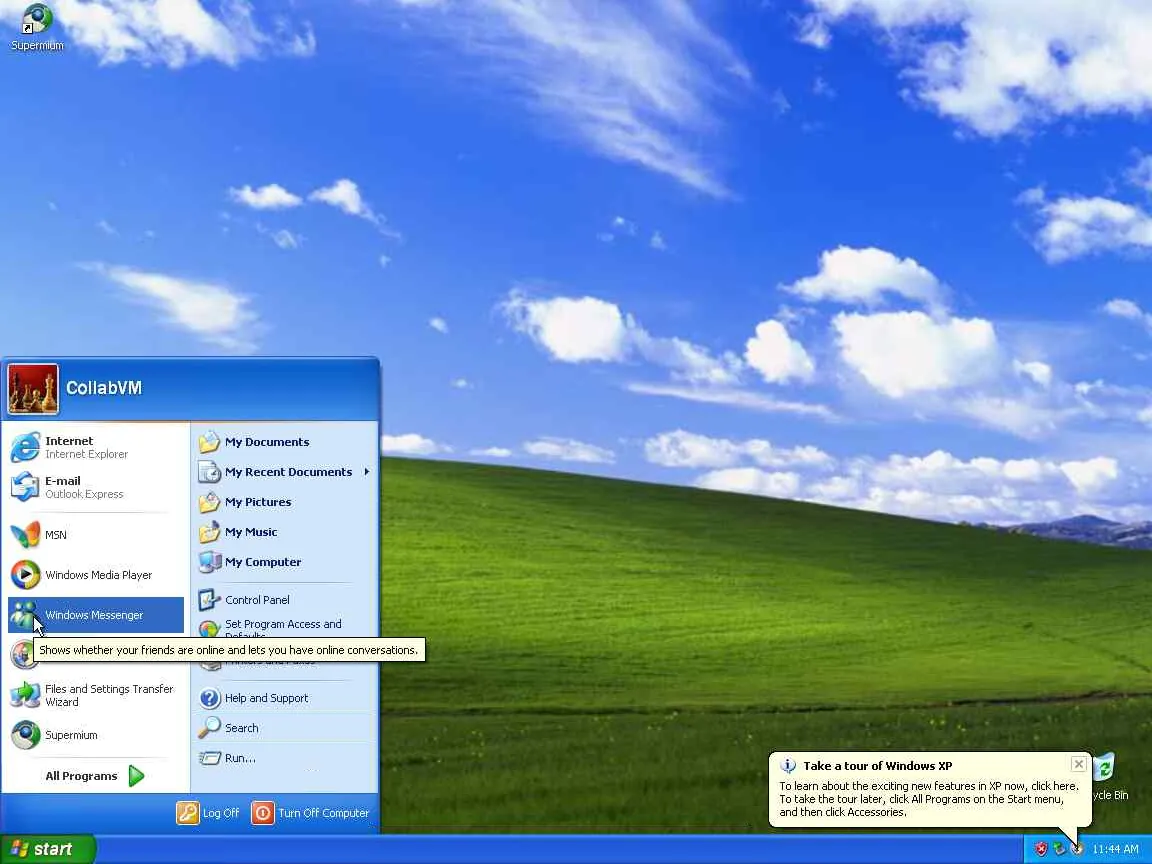Open Control Panel
Screen dimensions: 1152x864
click(x=284, y=600)
